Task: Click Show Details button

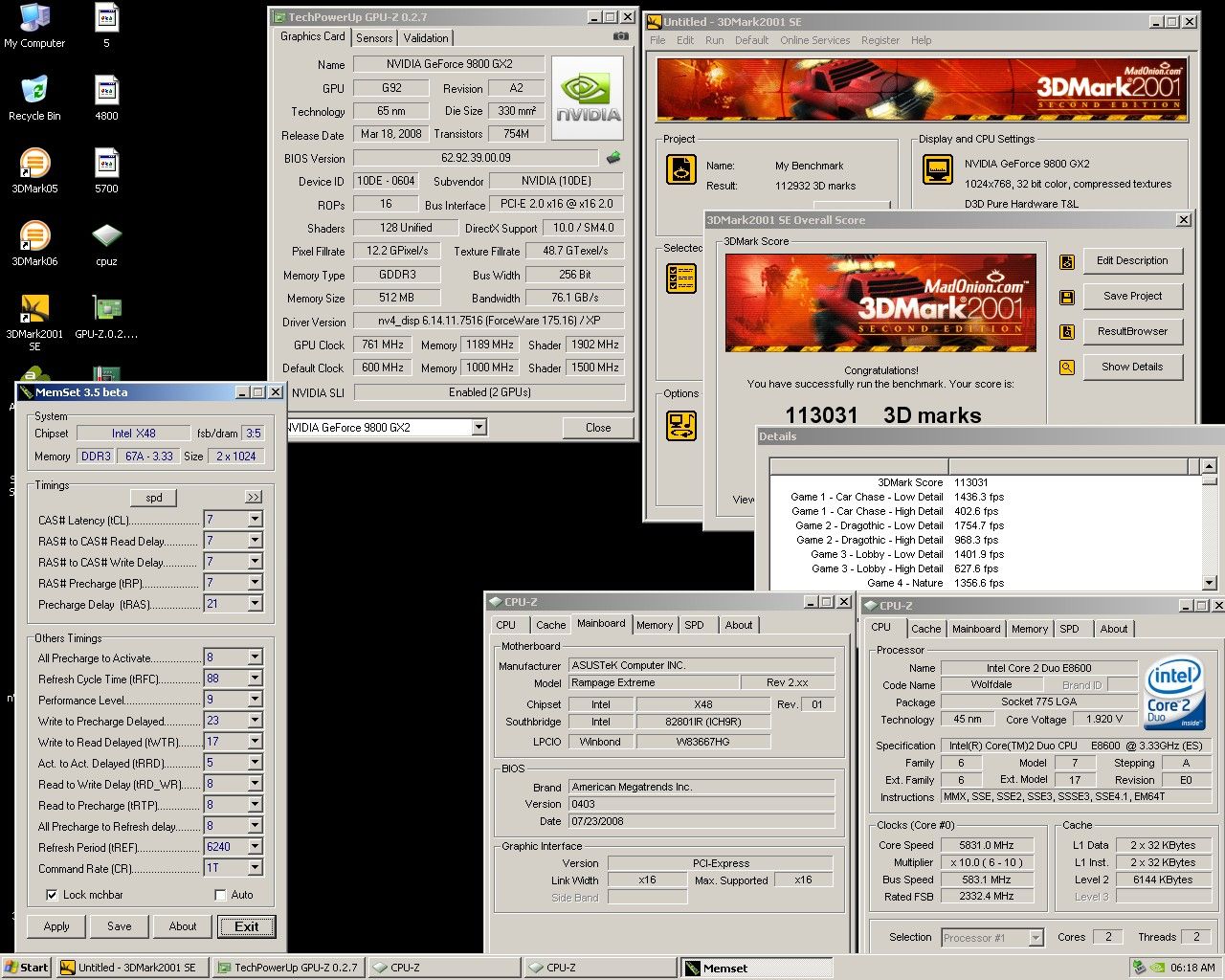Action: (1132, 367)
